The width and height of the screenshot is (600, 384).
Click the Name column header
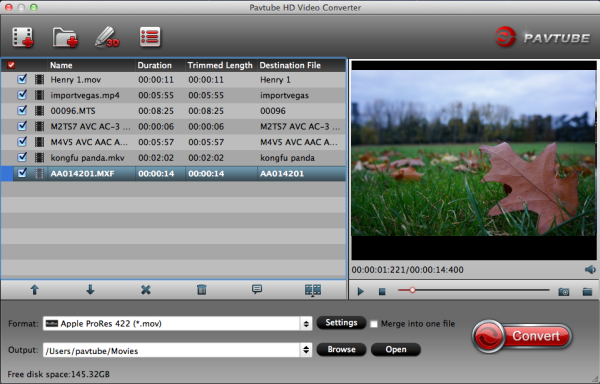pos(91,65)
